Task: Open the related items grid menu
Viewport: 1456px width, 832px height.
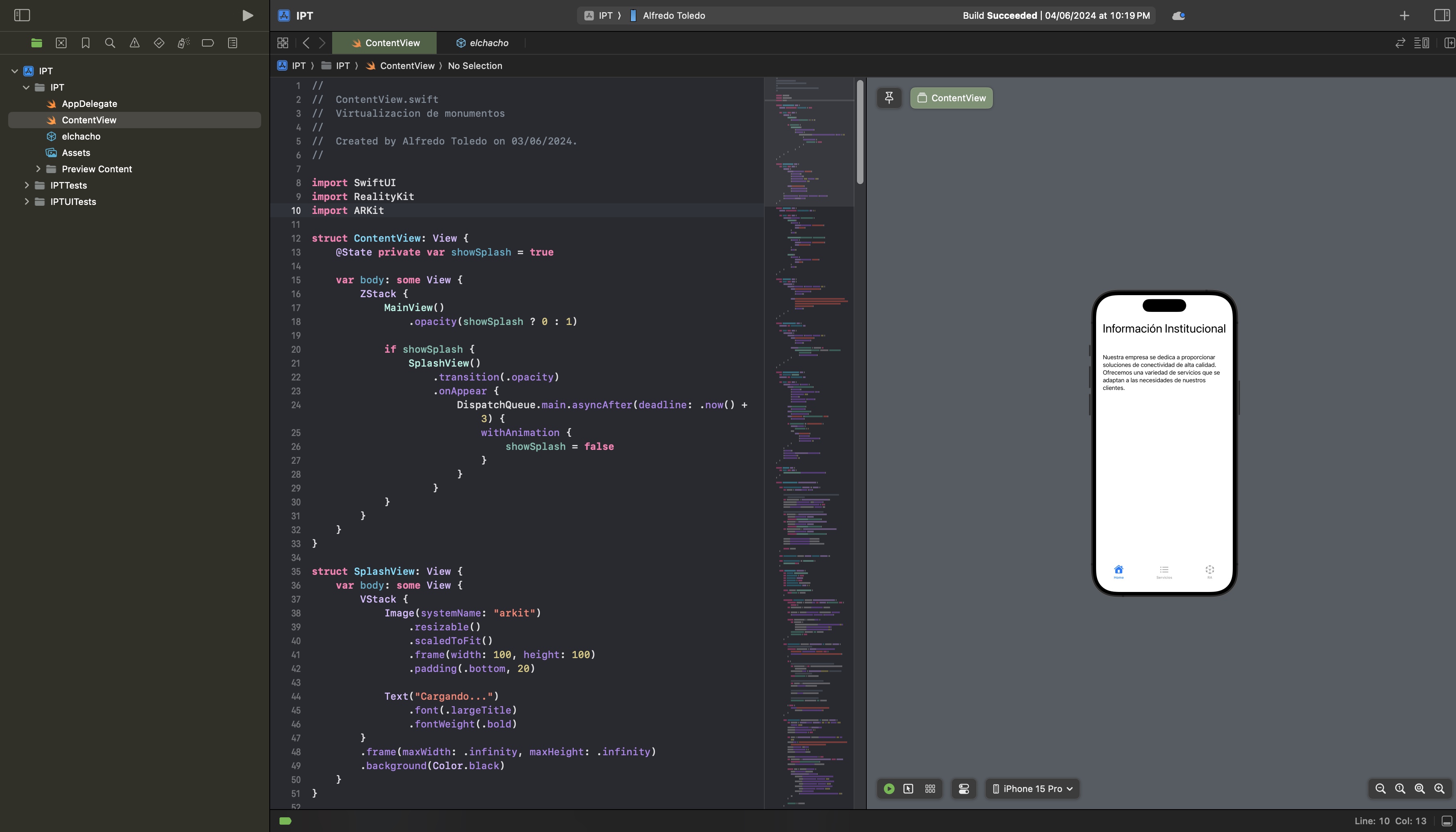Action: click(283, 43)
